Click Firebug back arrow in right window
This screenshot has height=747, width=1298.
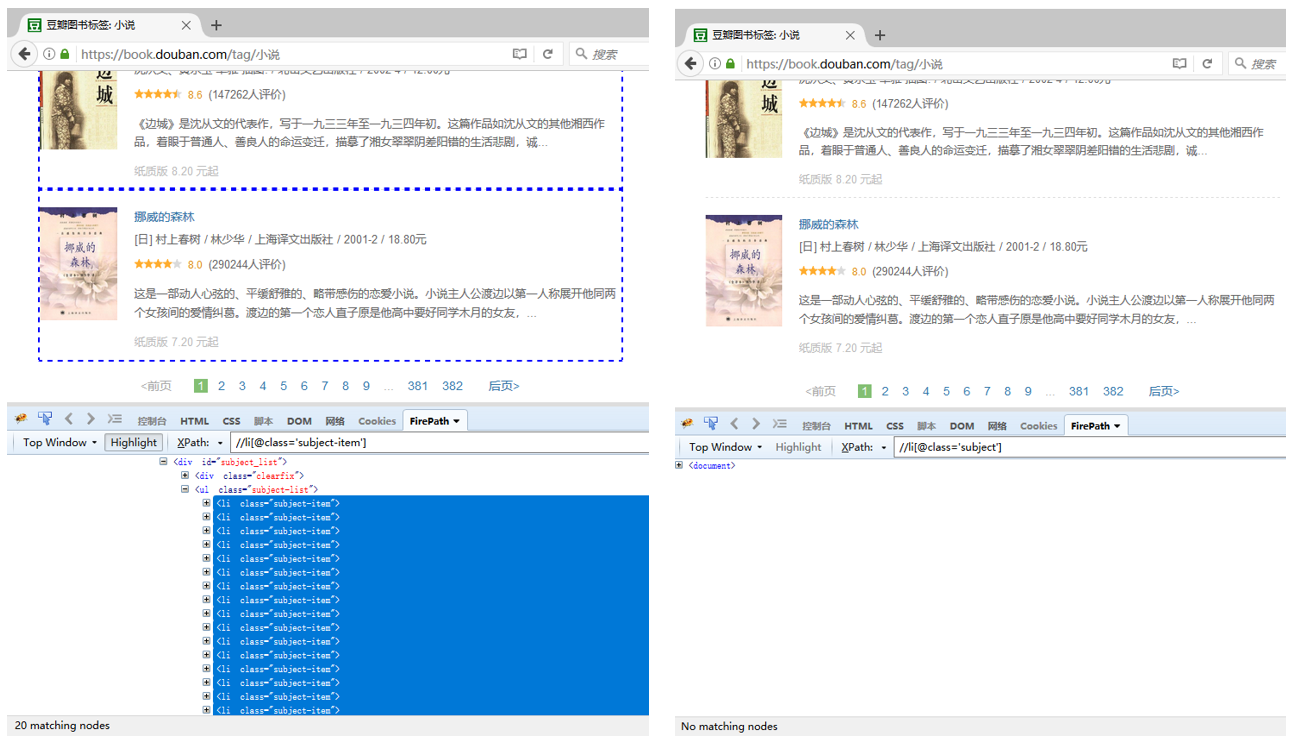click(x=734, y=424)
